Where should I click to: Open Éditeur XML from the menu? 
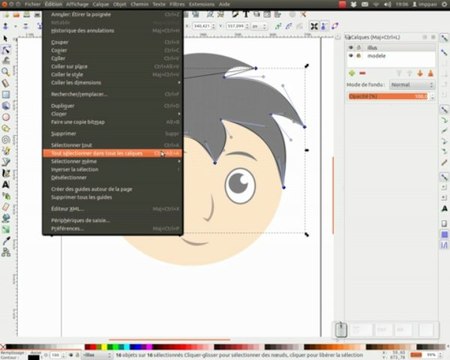coord(113,209)
